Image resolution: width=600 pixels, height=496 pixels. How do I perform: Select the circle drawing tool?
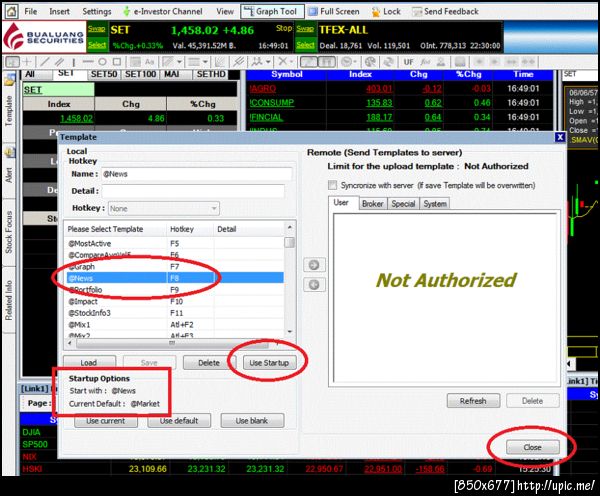(x=102, y=62)
